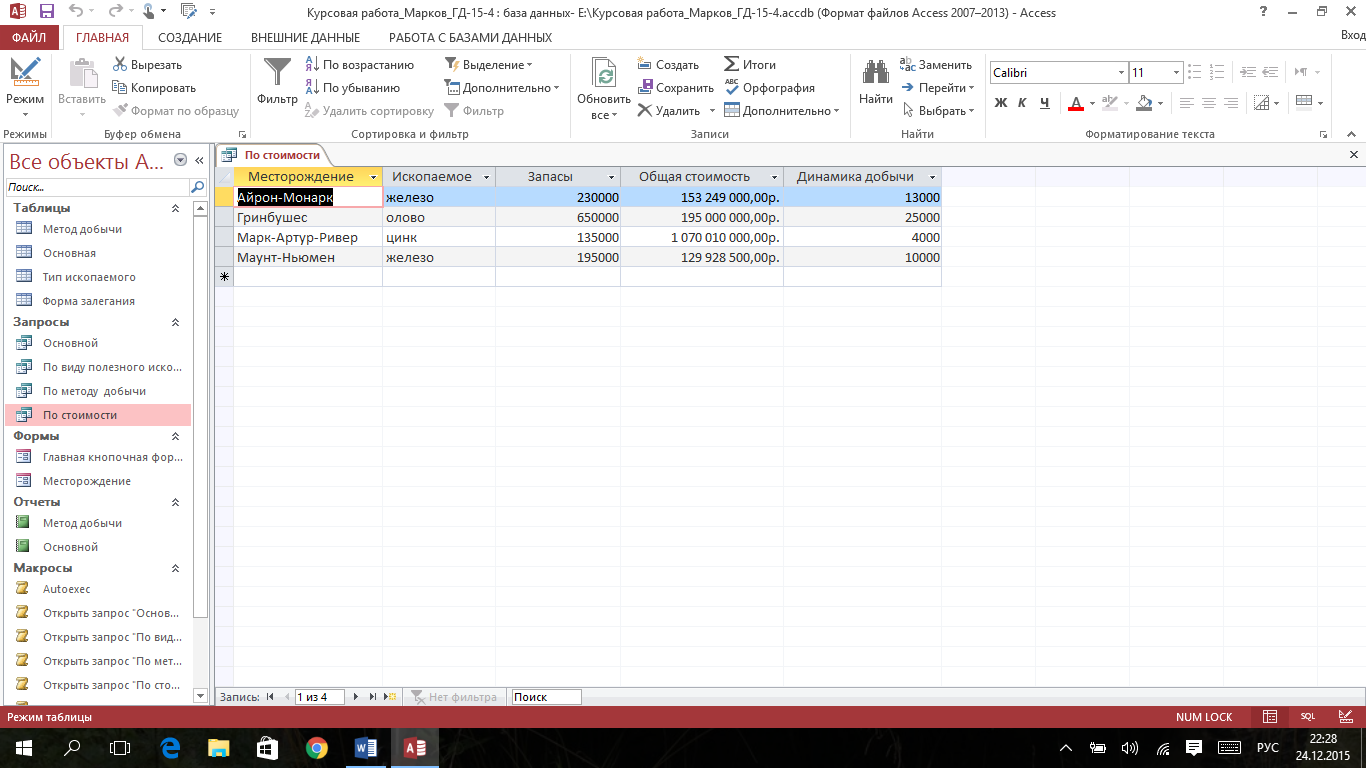
Task: Go to first record arrow
Action: tap(269, 697)
